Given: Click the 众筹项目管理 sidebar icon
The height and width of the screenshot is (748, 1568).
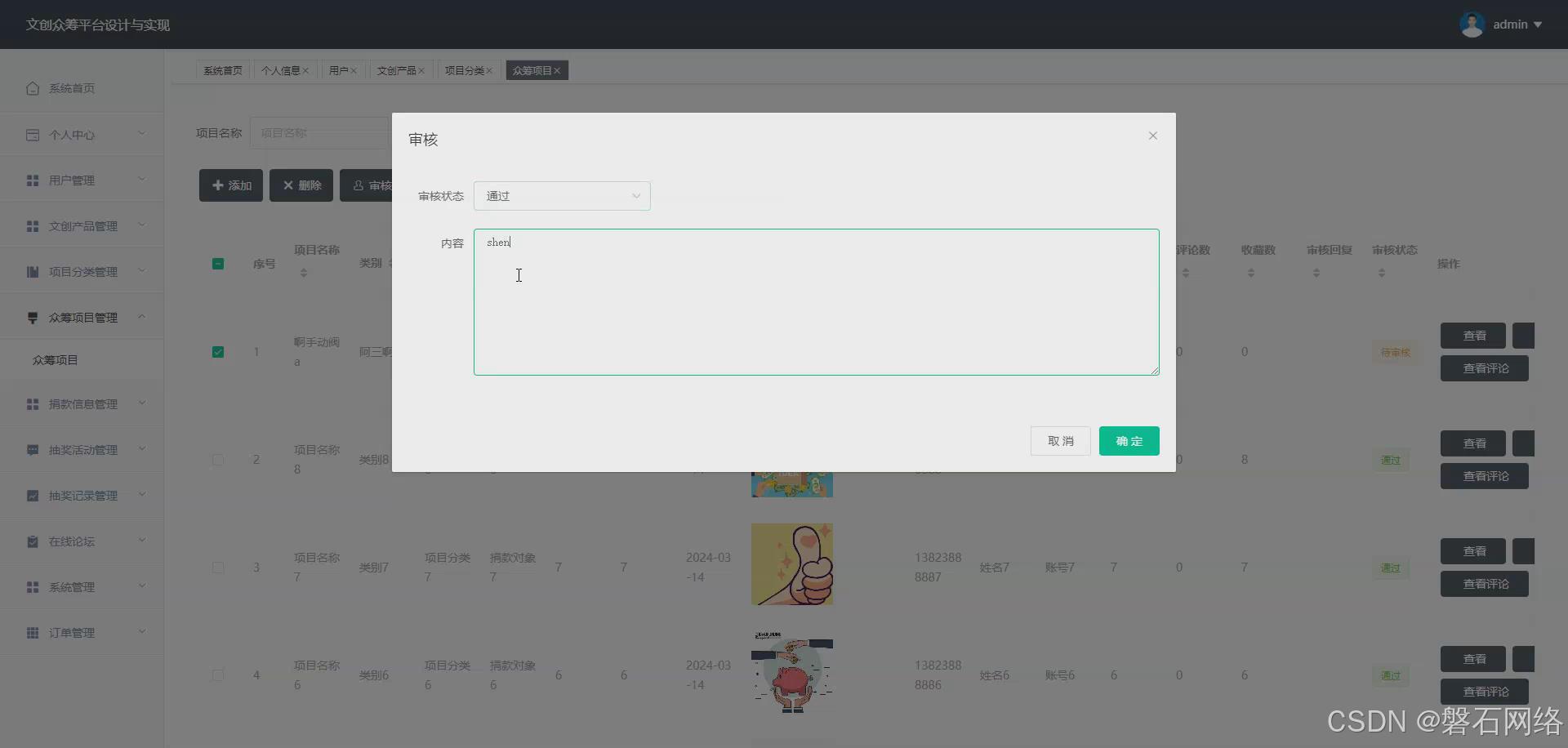Looking at the screenshot, I should (33, 318).
